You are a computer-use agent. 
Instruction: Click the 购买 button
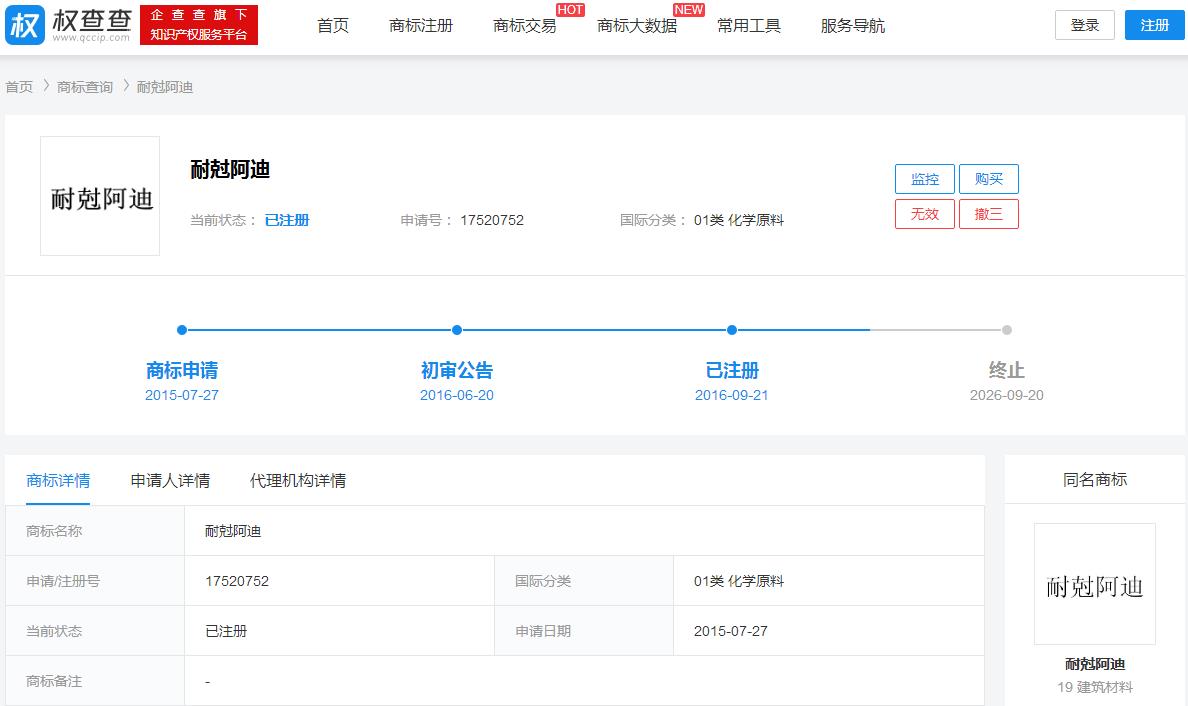click(989, 179)
